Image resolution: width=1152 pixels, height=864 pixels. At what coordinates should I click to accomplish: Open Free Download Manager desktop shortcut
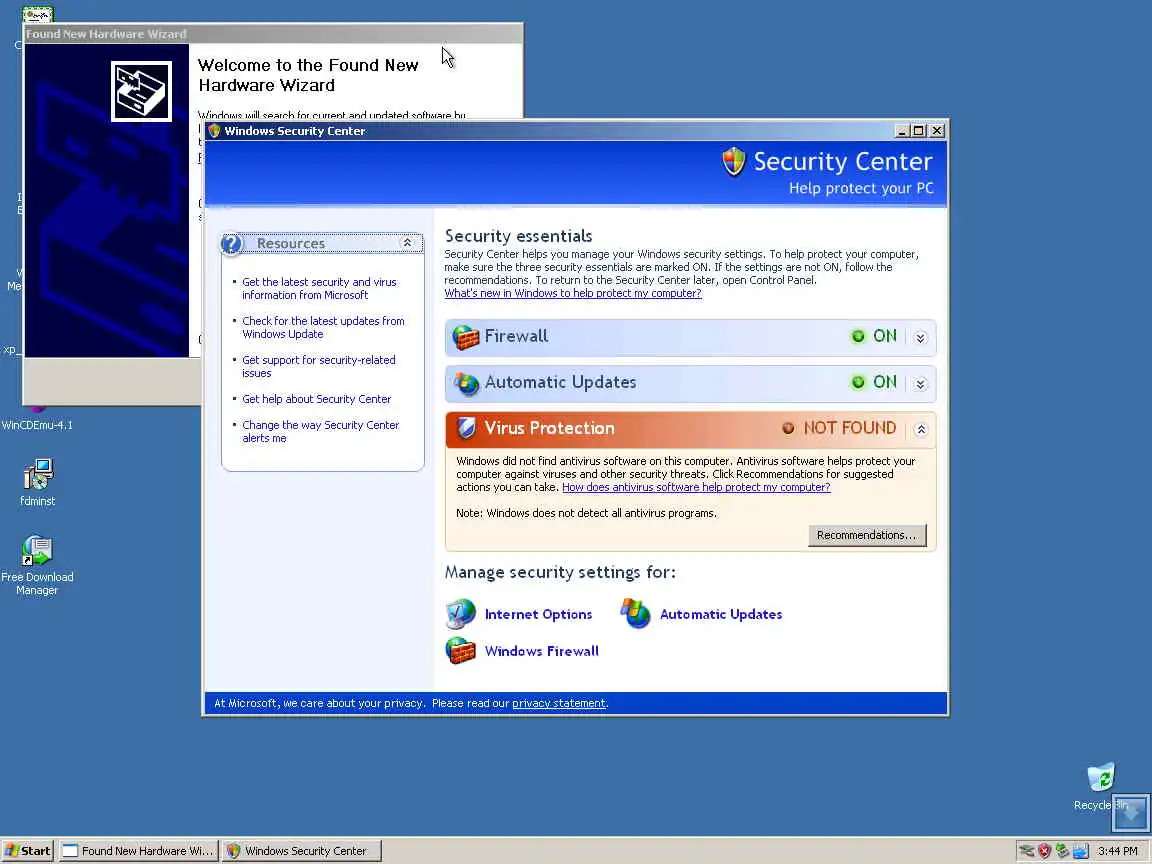click(x=37, y=550)
